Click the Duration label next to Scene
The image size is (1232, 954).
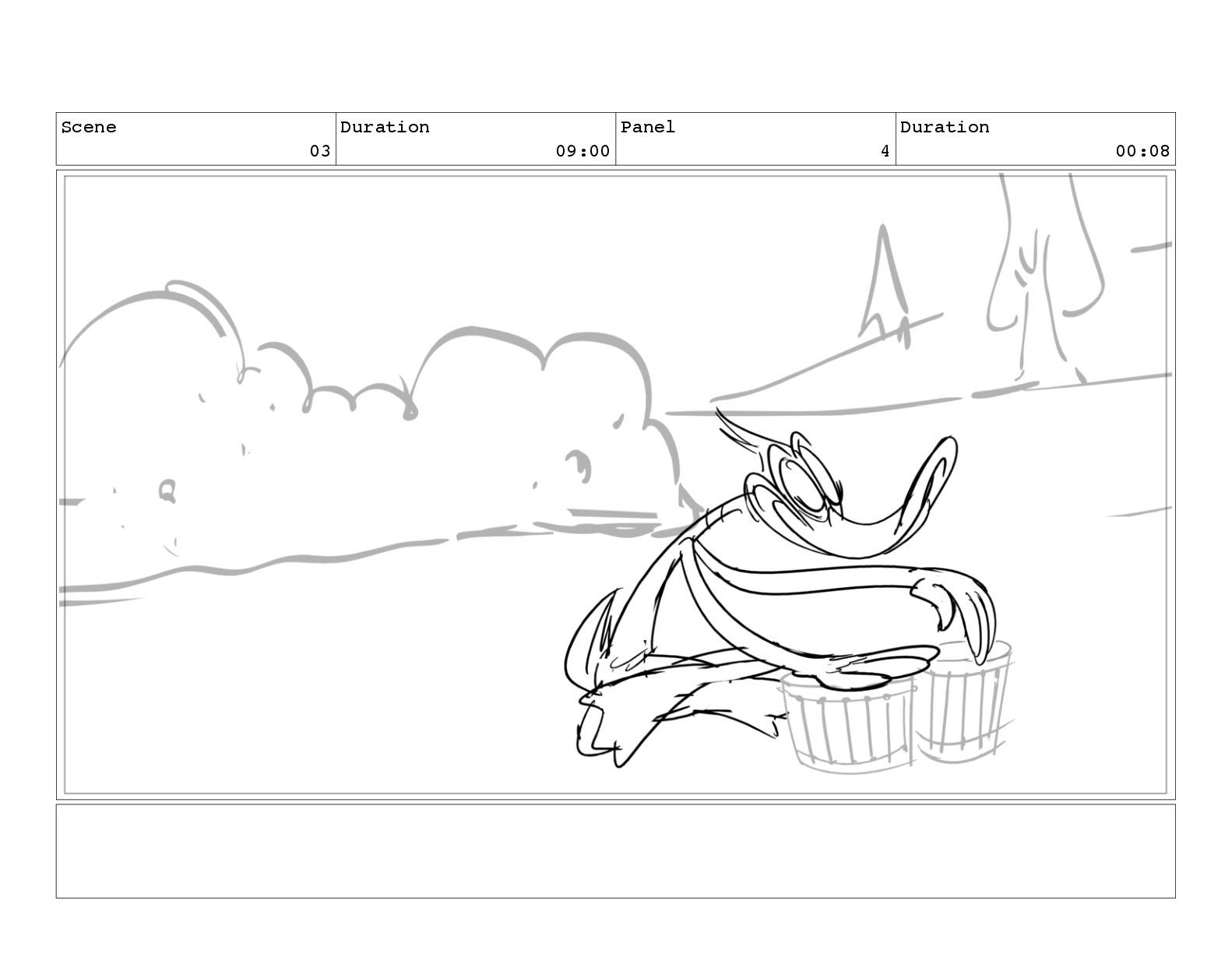coord(385,127)
